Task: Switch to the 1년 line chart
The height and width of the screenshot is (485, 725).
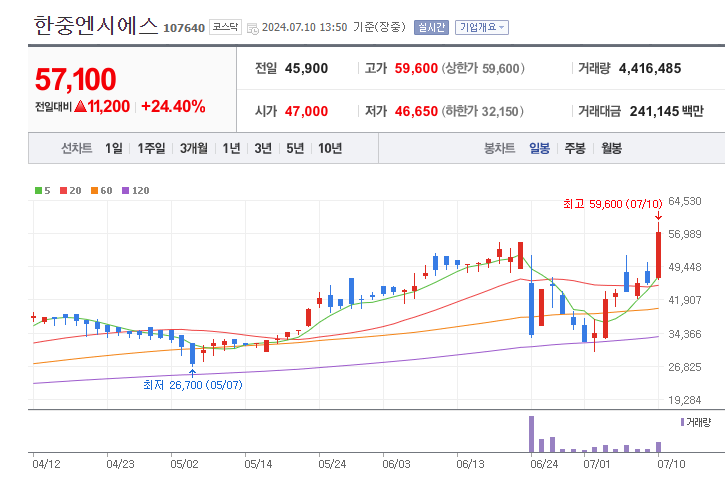Action: click(231, 148)
